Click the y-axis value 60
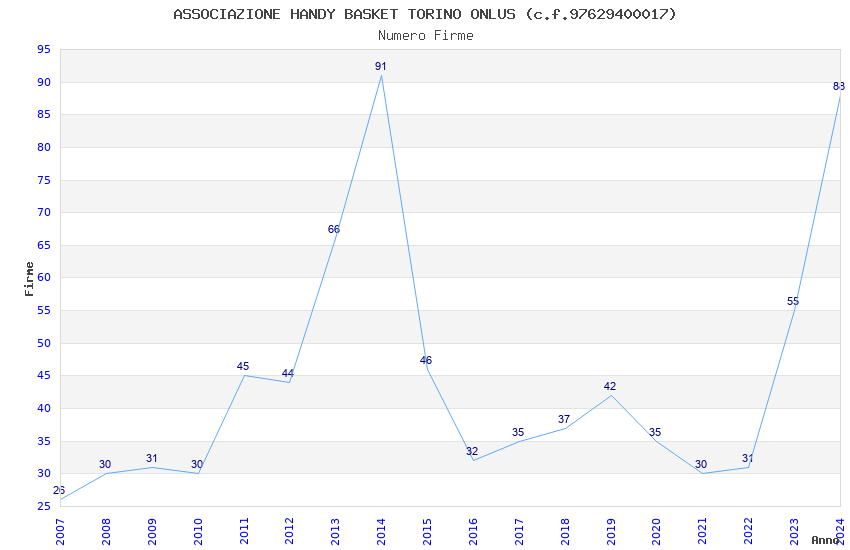 coord(44,277)
